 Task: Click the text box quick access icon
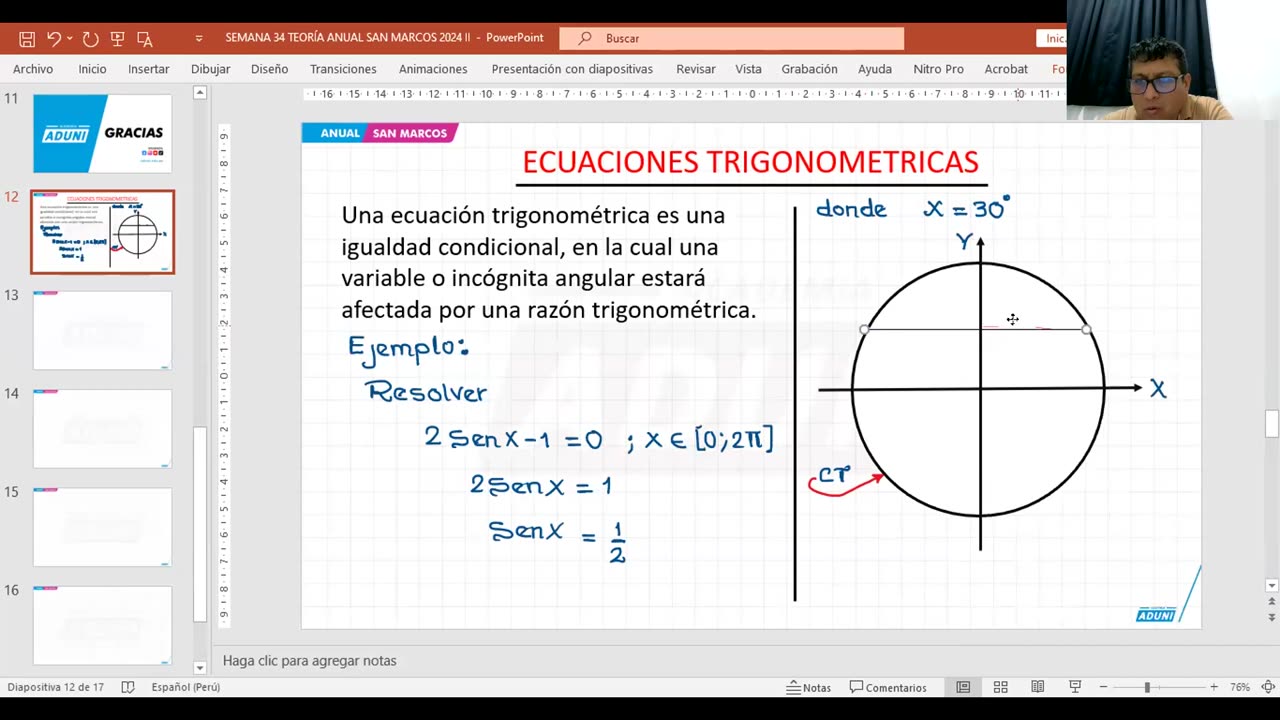(x=145, y=39)
